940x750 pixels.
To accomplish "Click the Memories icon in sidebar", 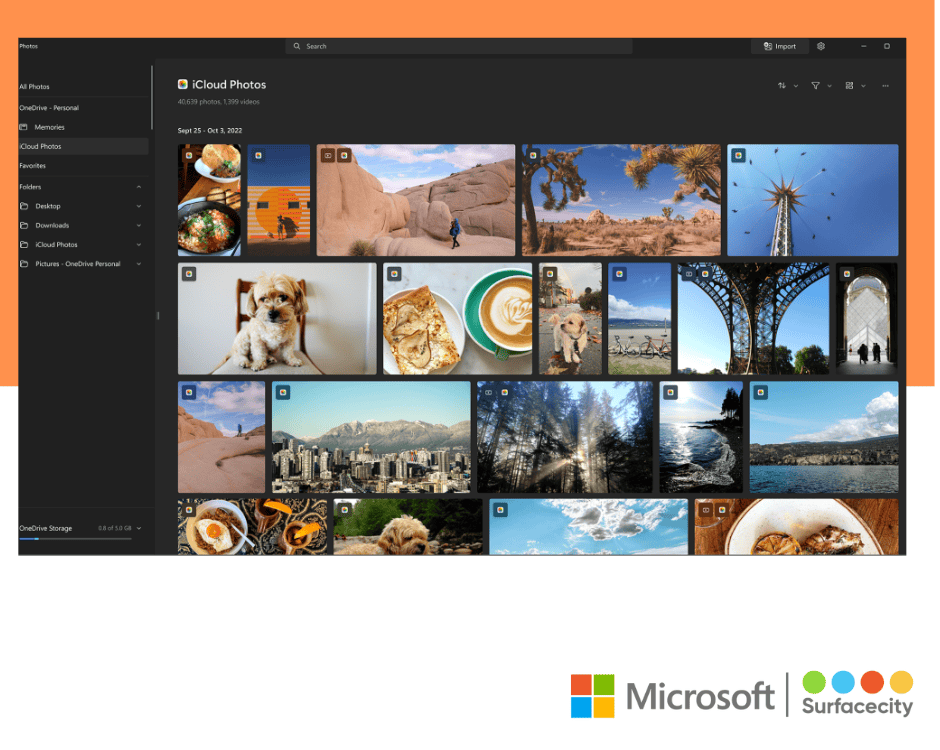I will [24, 127].
